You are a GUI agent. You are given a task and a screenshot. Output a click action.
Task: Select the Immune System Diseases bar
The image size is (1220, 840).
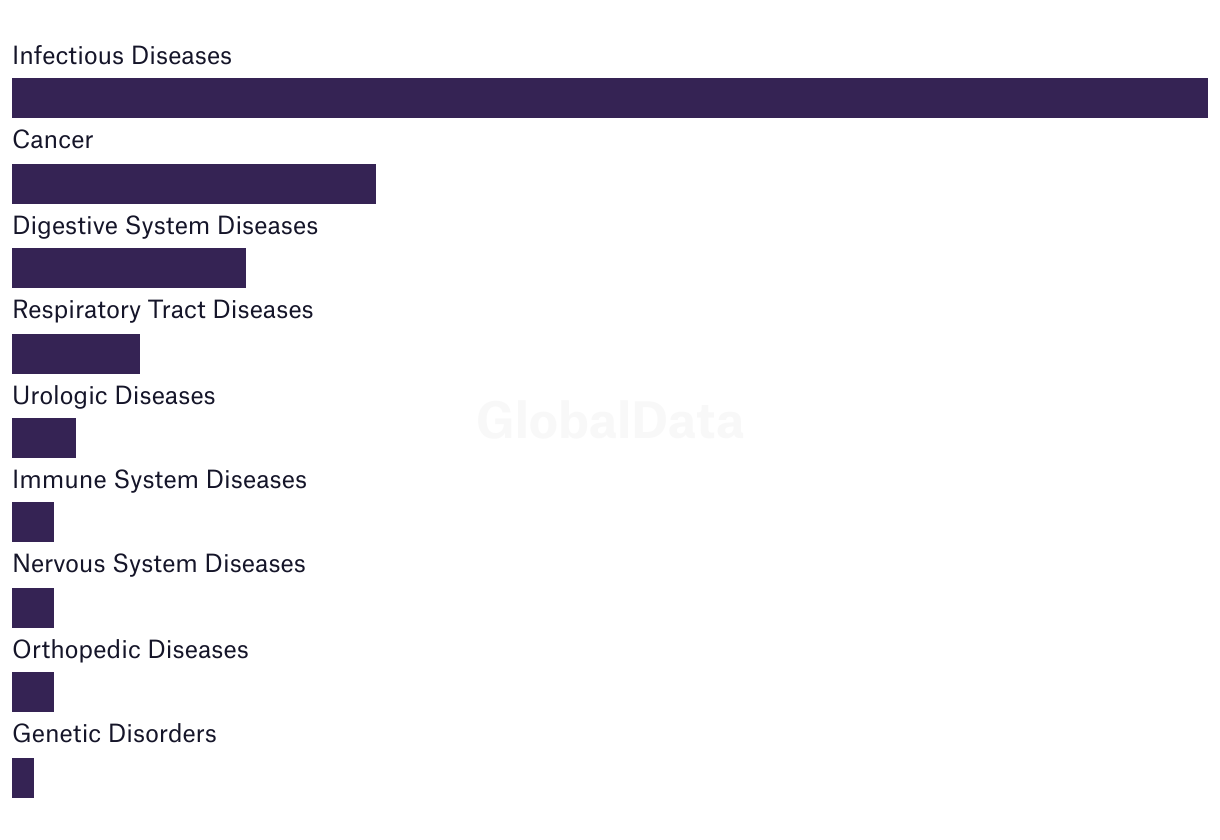point(33,522)
